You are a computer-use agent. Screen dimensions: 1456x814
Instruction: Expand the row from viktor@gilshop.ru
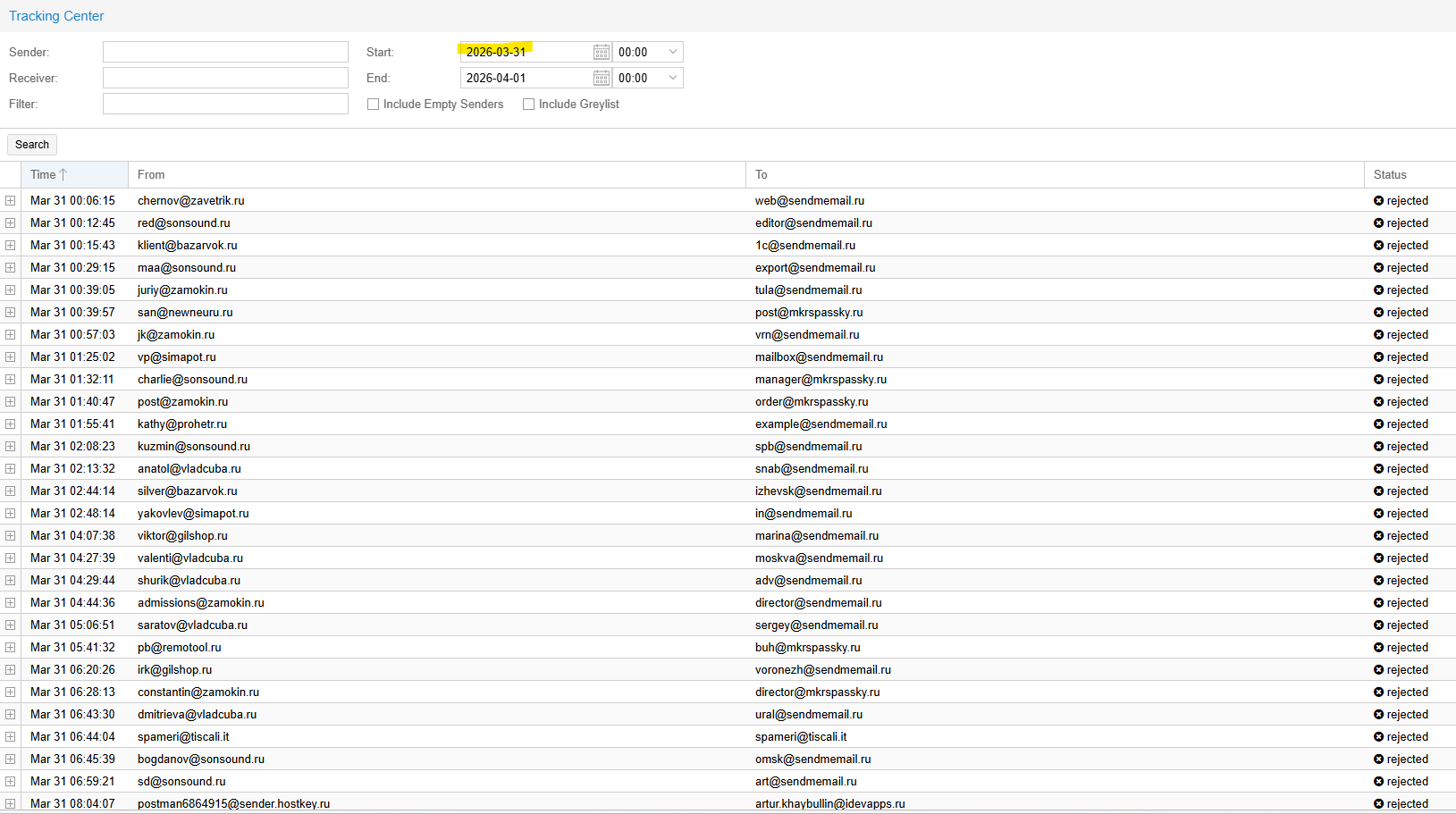[x=10, y=536]
